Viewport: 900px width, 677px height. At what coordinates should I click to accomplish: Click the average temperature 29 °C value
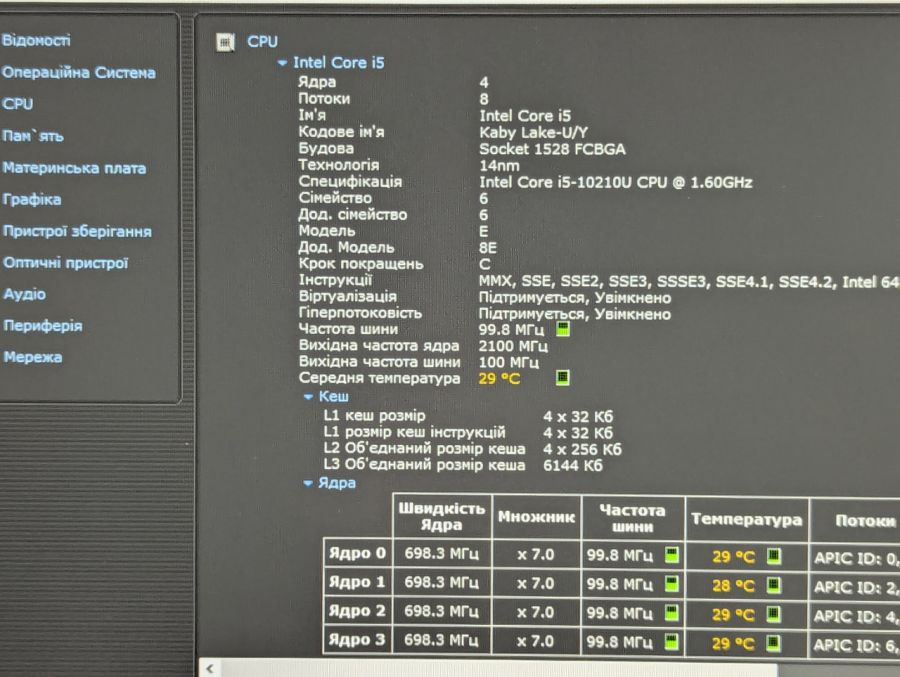[x=499, y=379]
